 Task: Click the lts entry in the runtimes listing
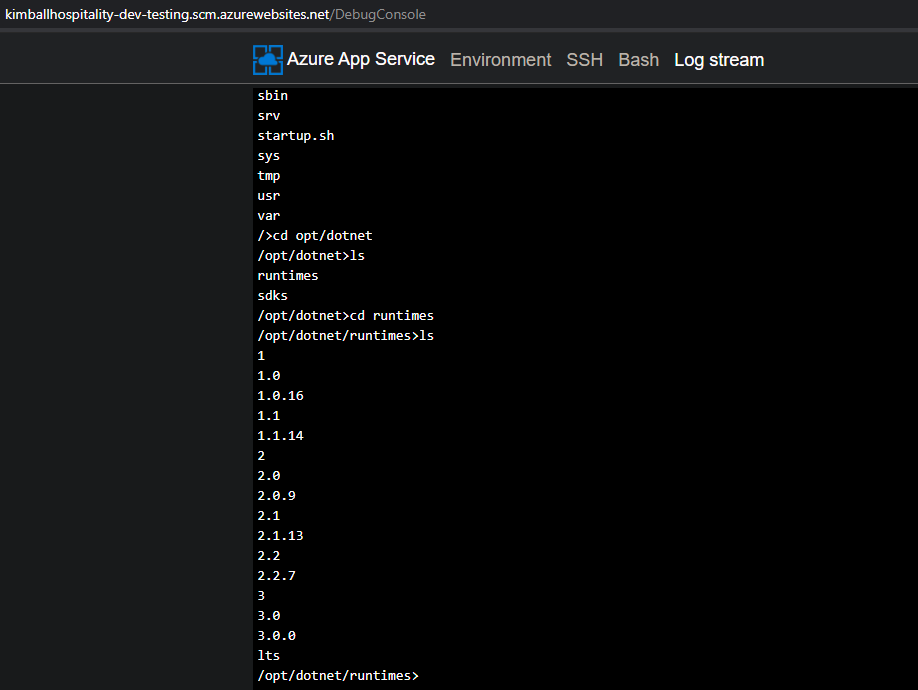click(x=268, y=655)
